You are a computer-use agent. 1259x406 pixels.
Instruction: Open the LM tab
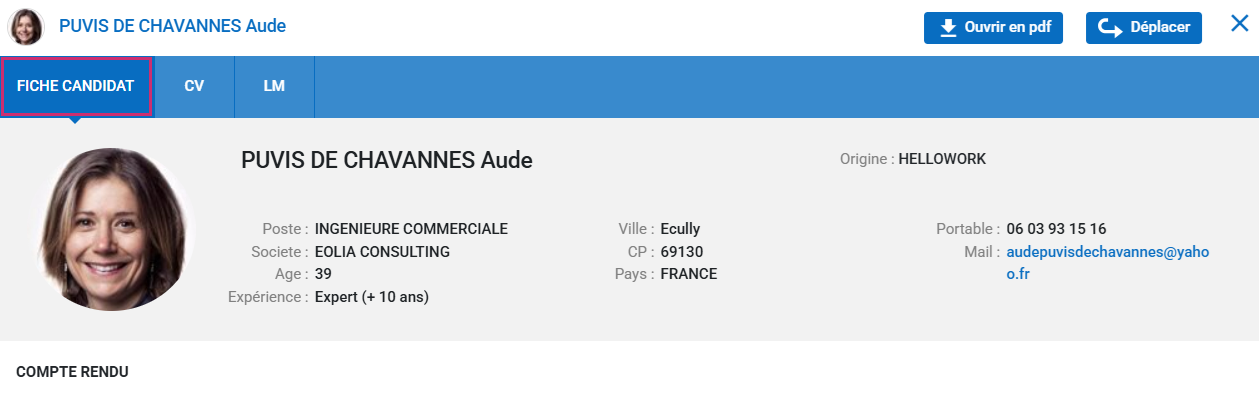point(274,86)
